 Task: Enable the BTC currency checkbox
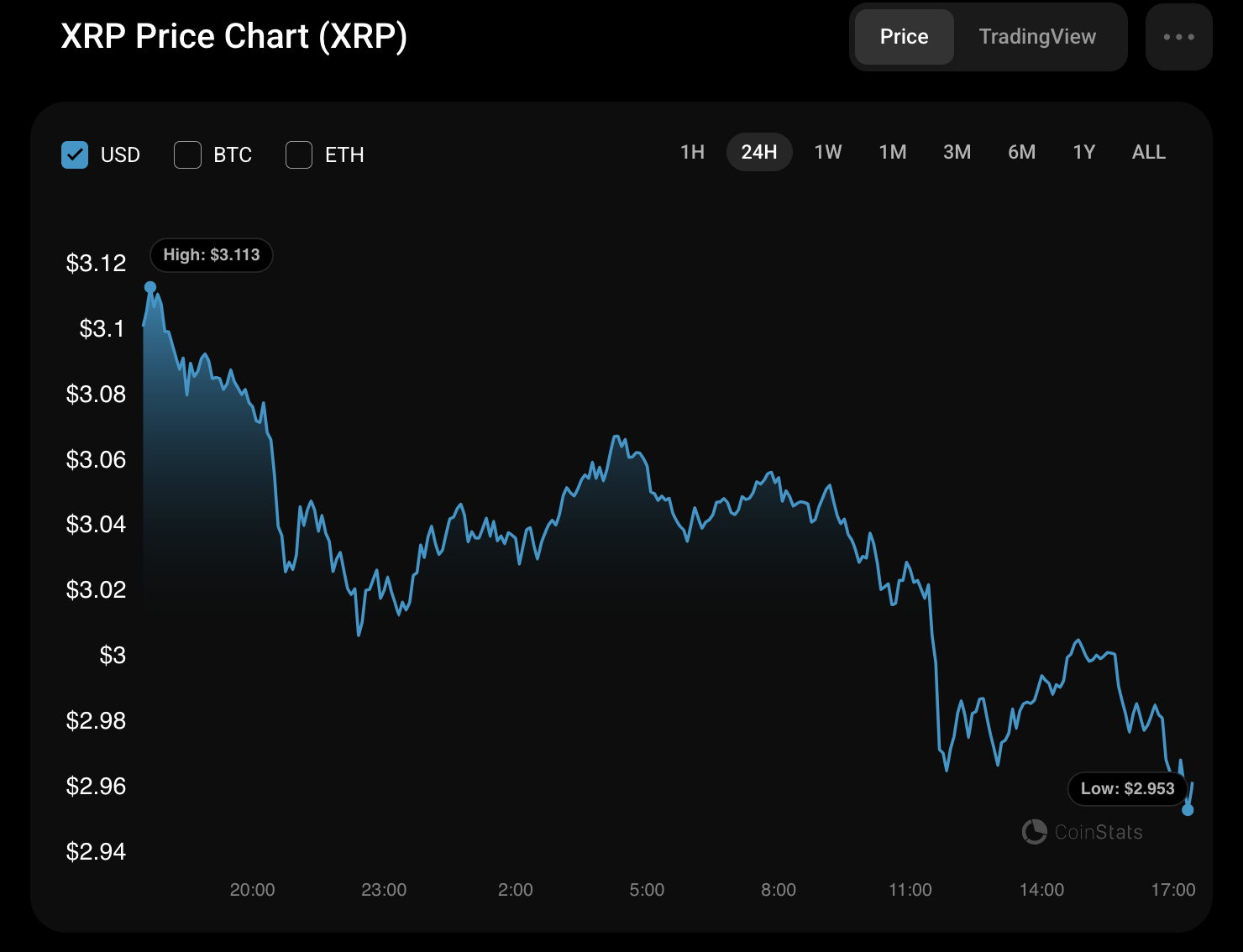pyautogui.click(x=187, y=154)
